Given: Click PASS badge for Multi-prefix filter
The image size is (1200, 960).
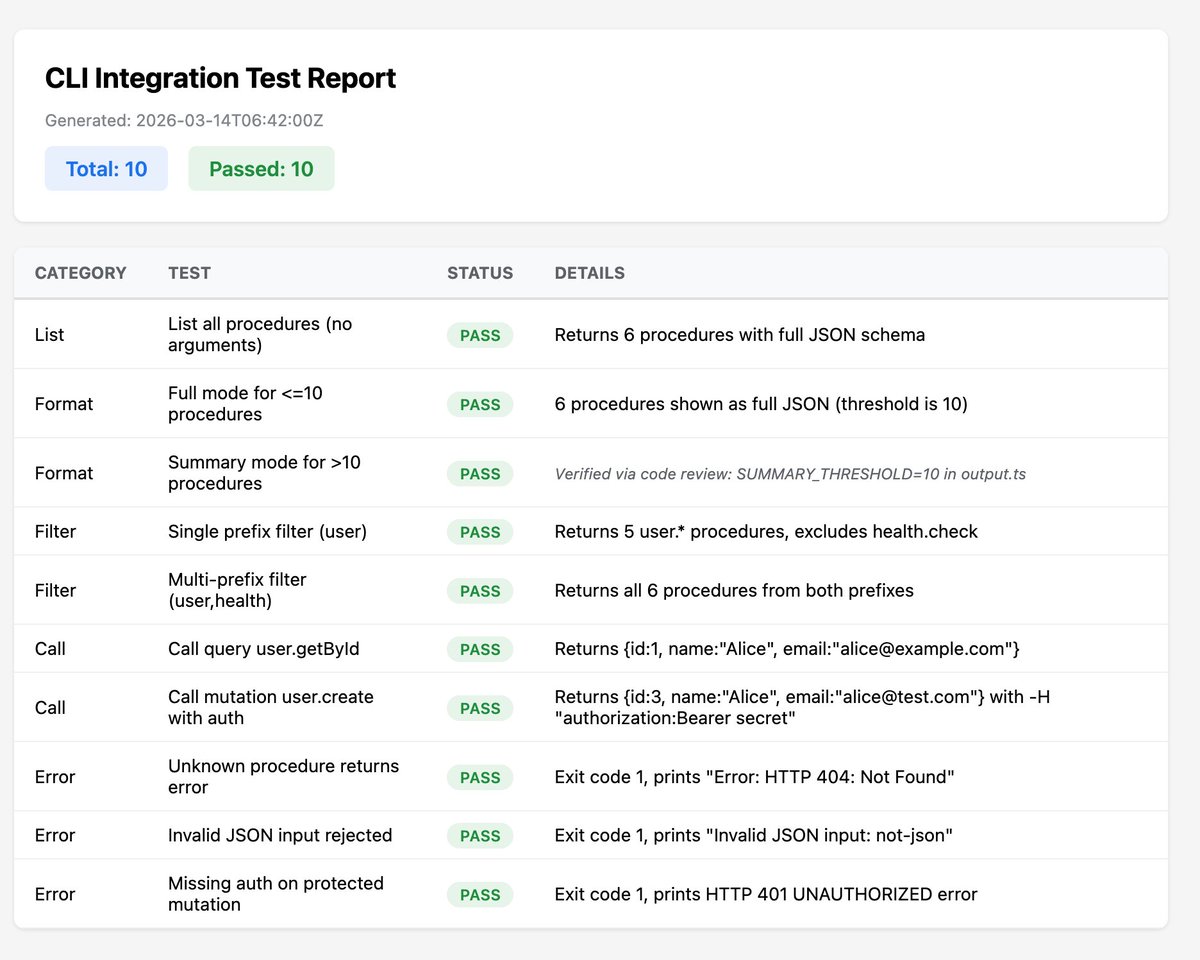Looking at the screenshot, I should 480,591.
